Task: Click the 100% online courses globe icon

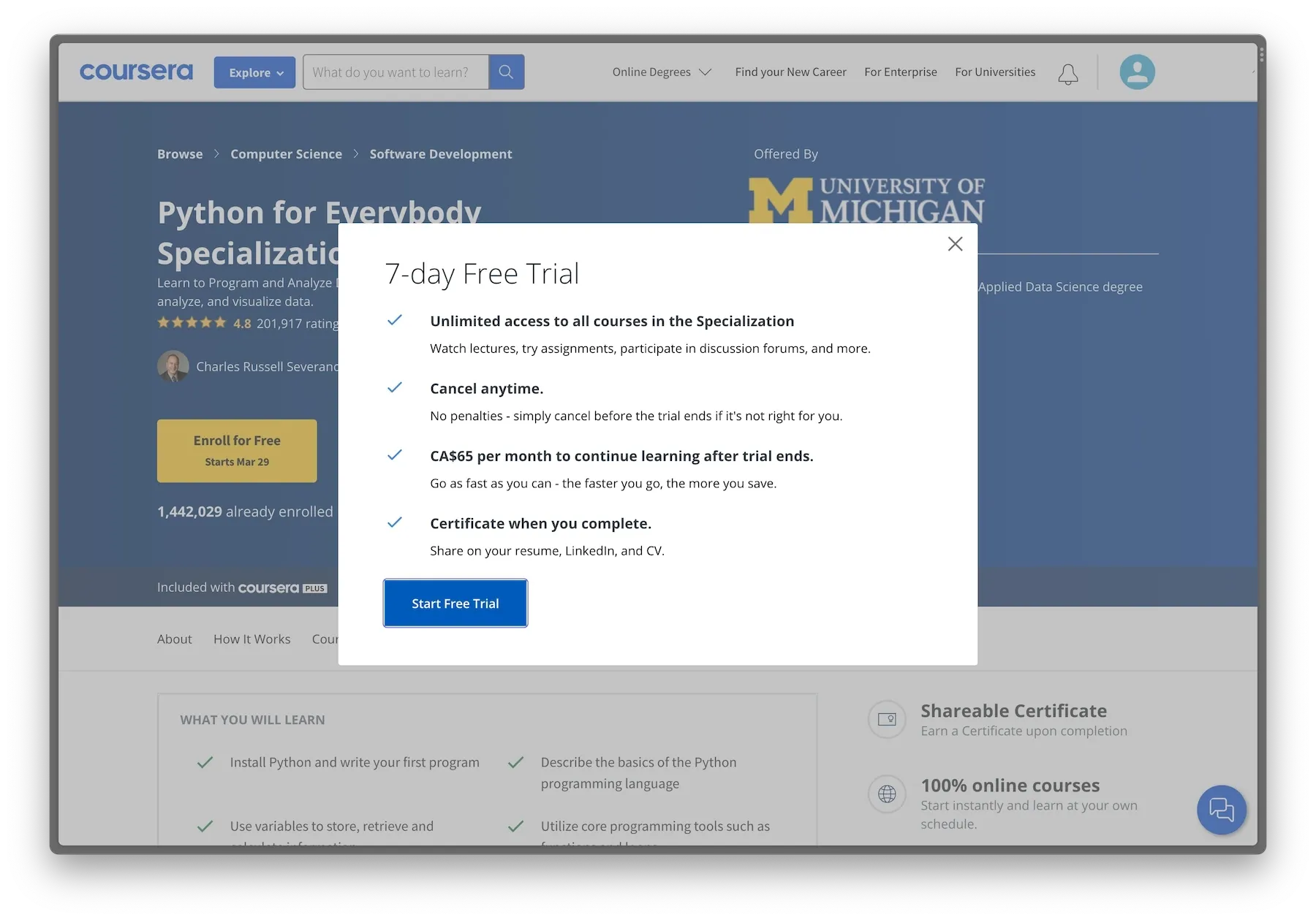Action: point(887,794)
